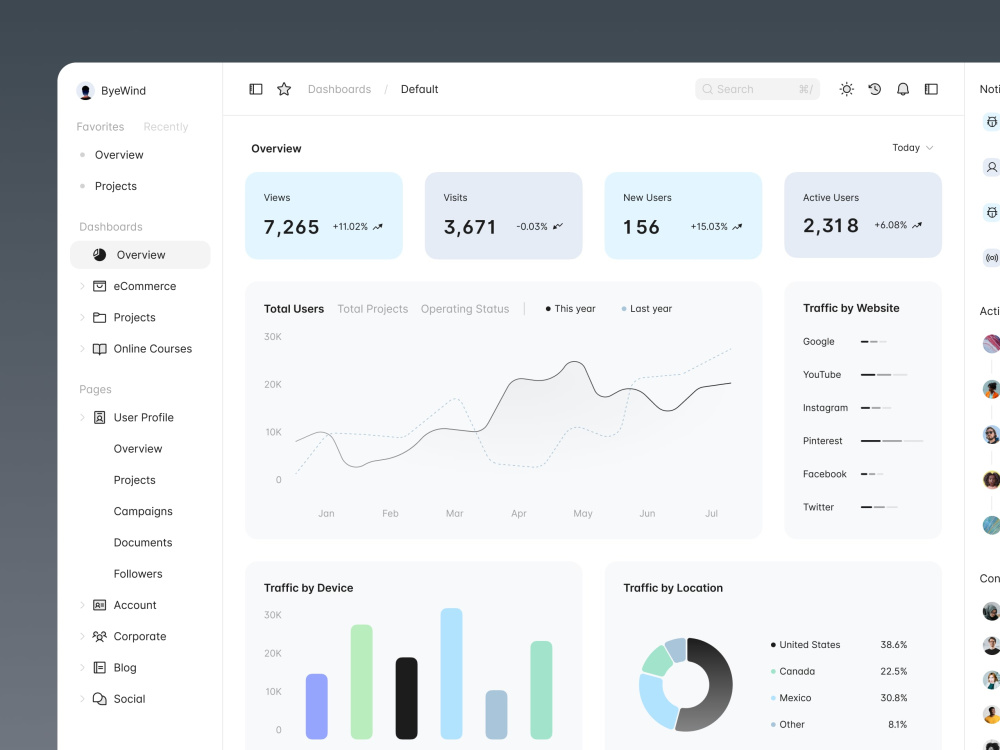
Task: Switch theme with the sun icon
Action: click(846, 89)
